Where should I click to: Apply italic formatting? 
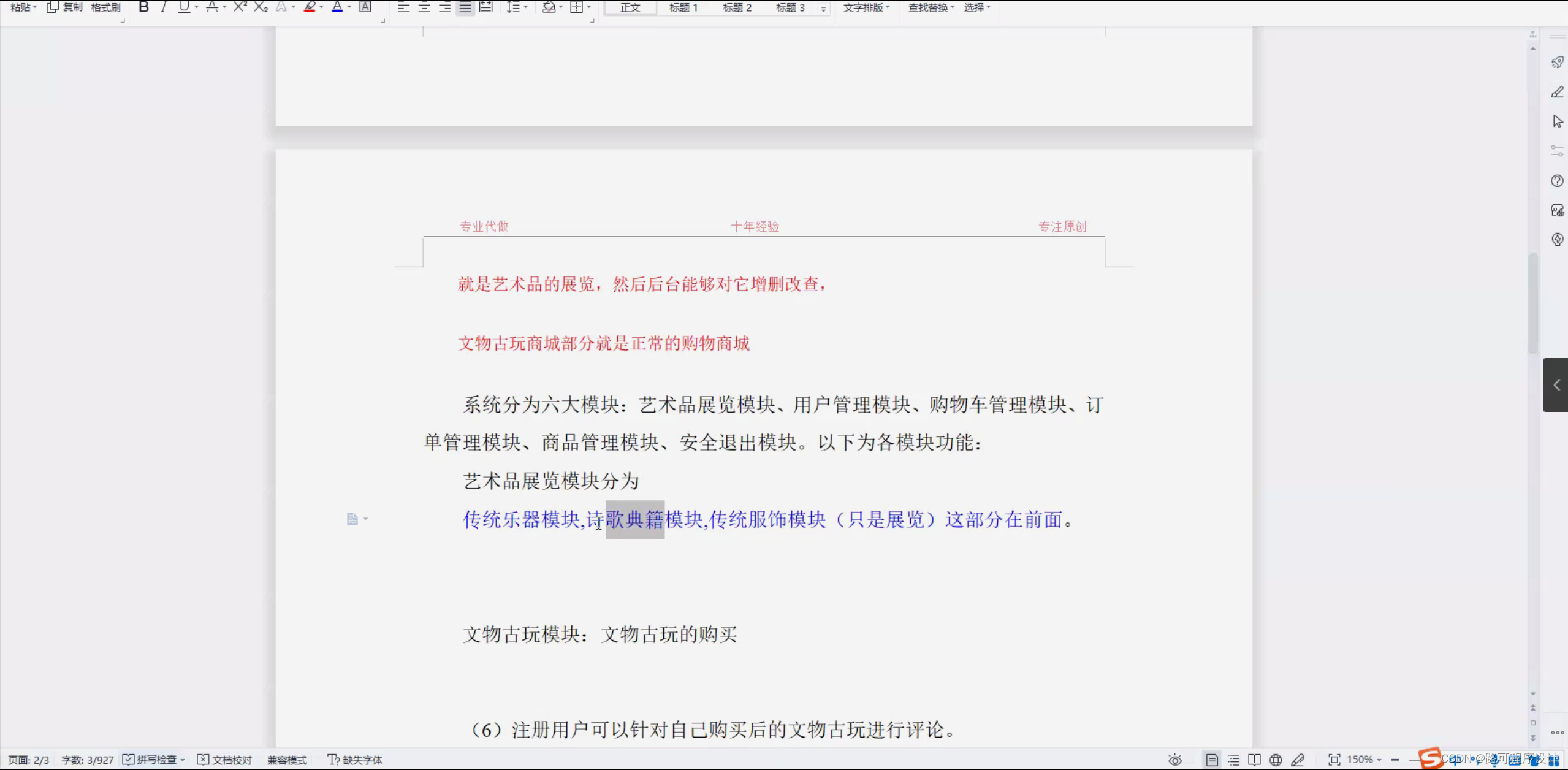click(x=164, y=7)
